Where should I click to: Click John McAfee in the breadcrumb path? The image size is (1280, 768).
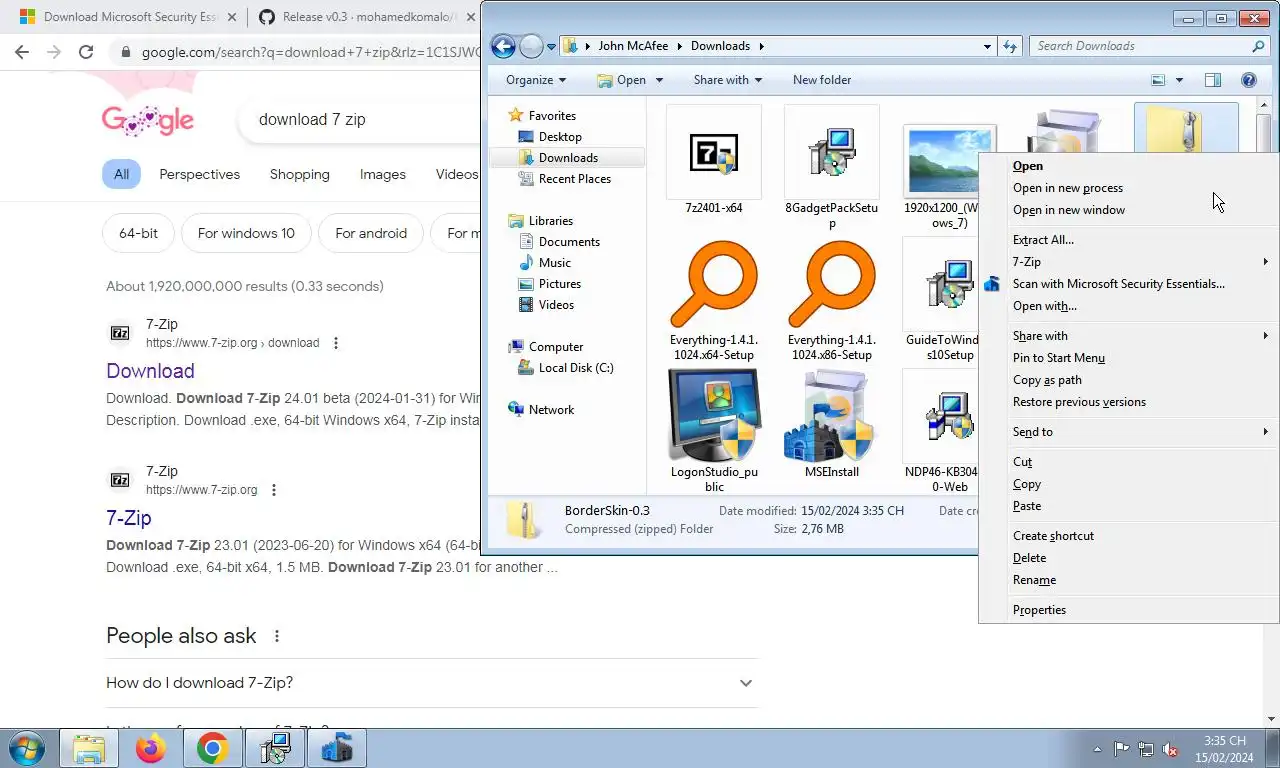[x=633, y=46]
